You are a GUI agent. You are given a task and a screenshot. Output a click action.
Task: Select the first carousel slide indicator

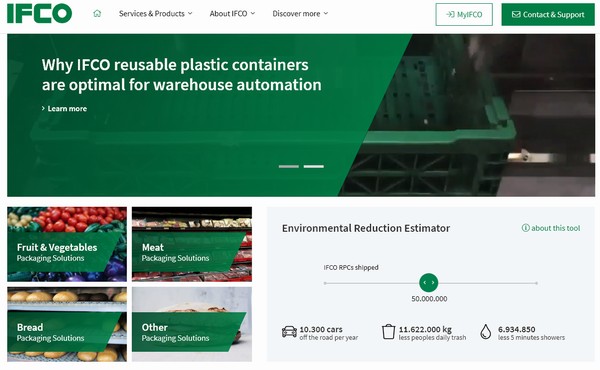(289, 166)
